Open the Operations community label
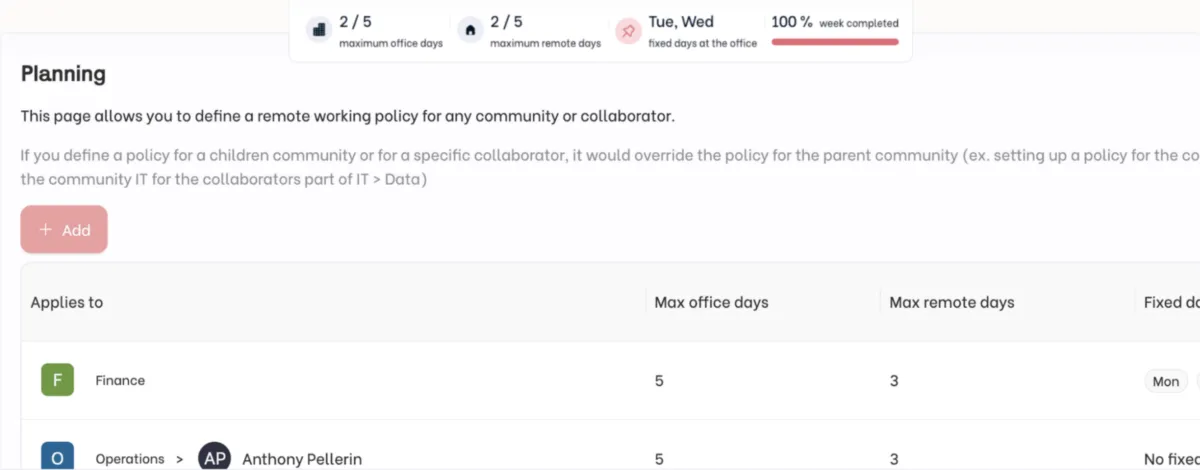Image resolution: width=1200 pixels, height=470 pixels. click(130, 459)
